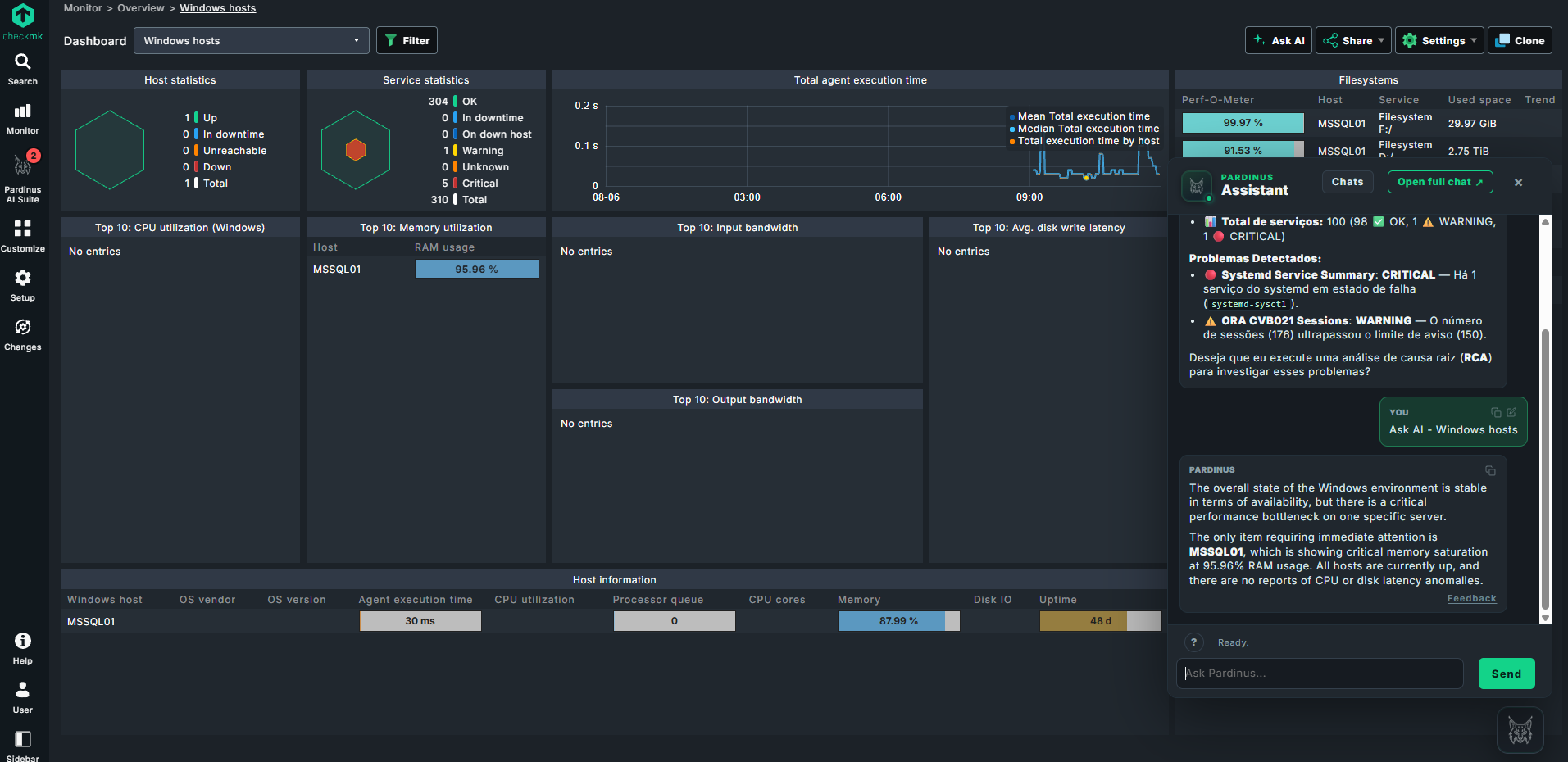The height and width of the screenshot is (762, 1568).
Task: Click the Mean Total execution time legend
Action: tap(1084, 116)
